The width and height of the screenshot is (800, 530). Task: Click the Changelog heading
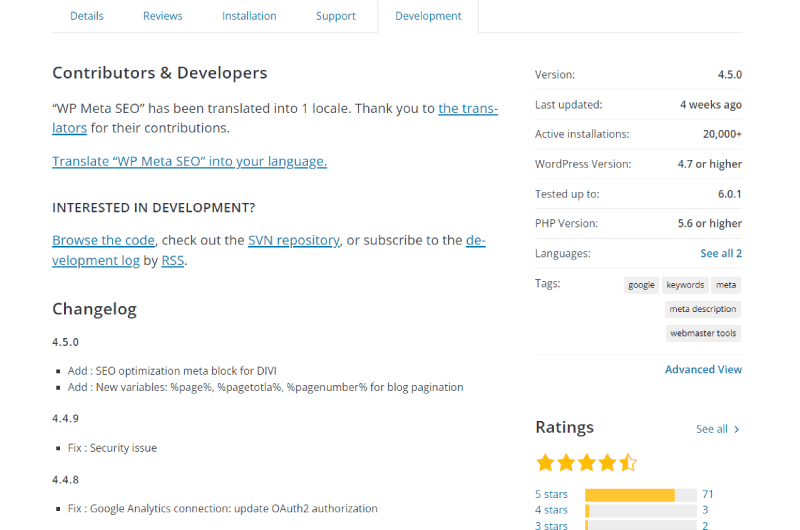tap(94, 309)
